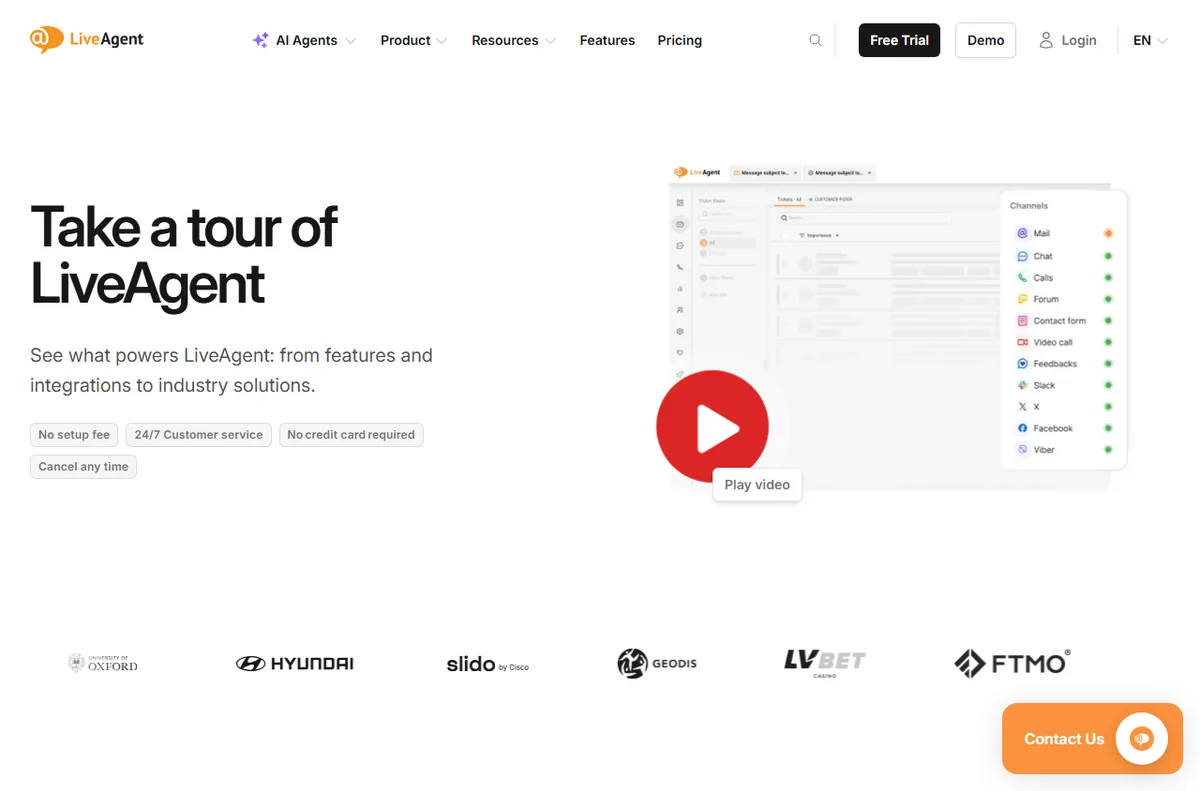
Task: Click the Video call camera icon
Action: [x=1022, y=342]
